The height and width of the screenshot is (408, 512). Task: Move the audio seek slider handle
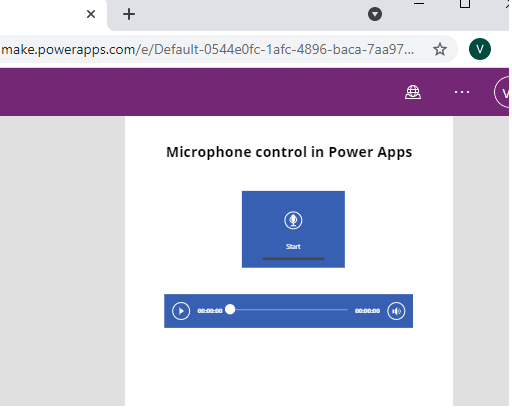pos(230,309)
